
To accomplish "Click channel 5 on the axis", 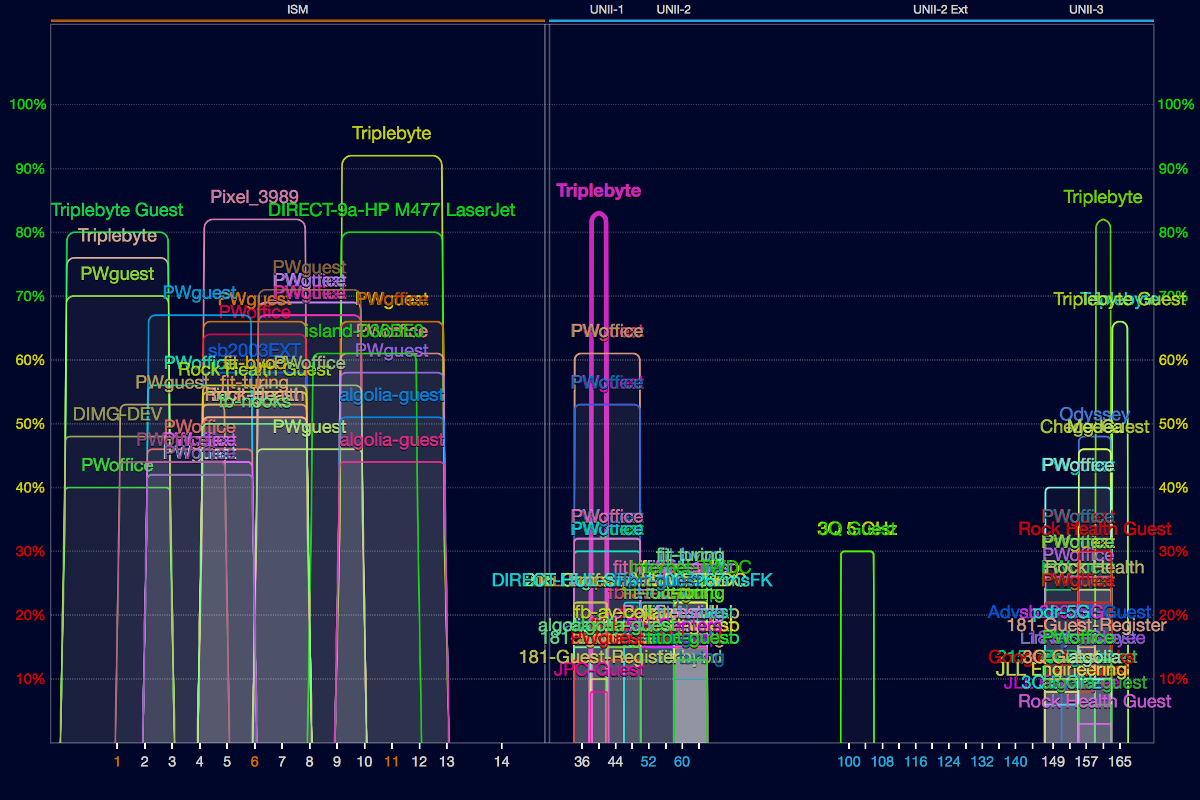I will 227,762.
